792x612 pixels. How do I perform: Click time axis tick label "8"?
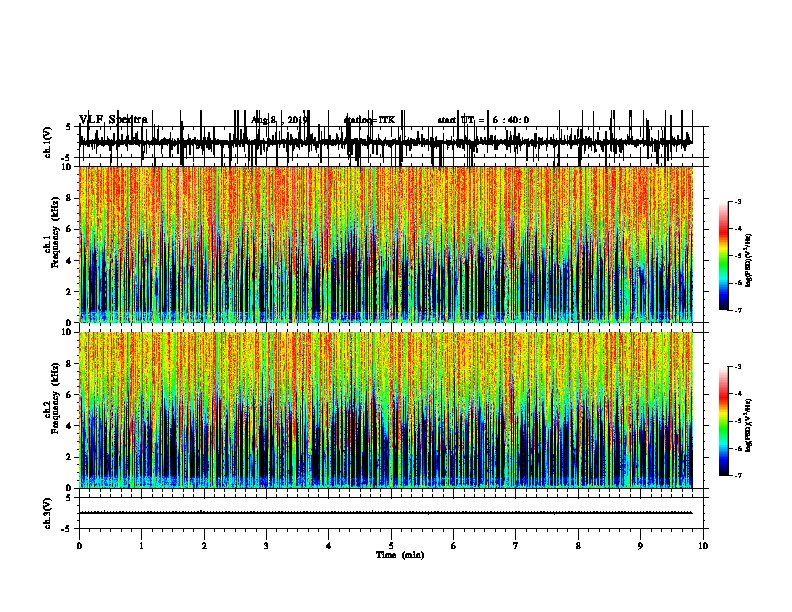(x=578, y=546)
